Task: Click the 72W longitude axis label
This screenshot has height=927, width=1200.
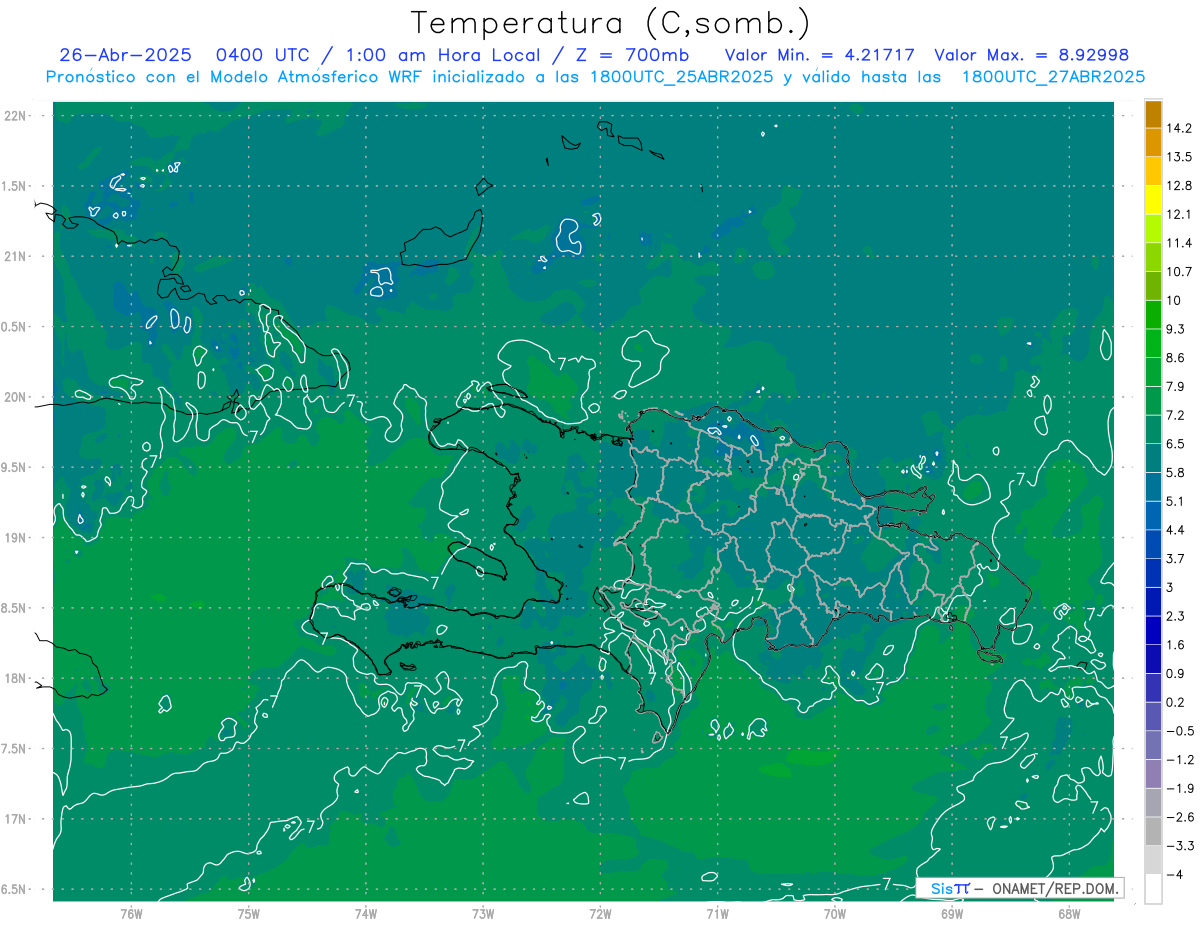Action: 600,913
